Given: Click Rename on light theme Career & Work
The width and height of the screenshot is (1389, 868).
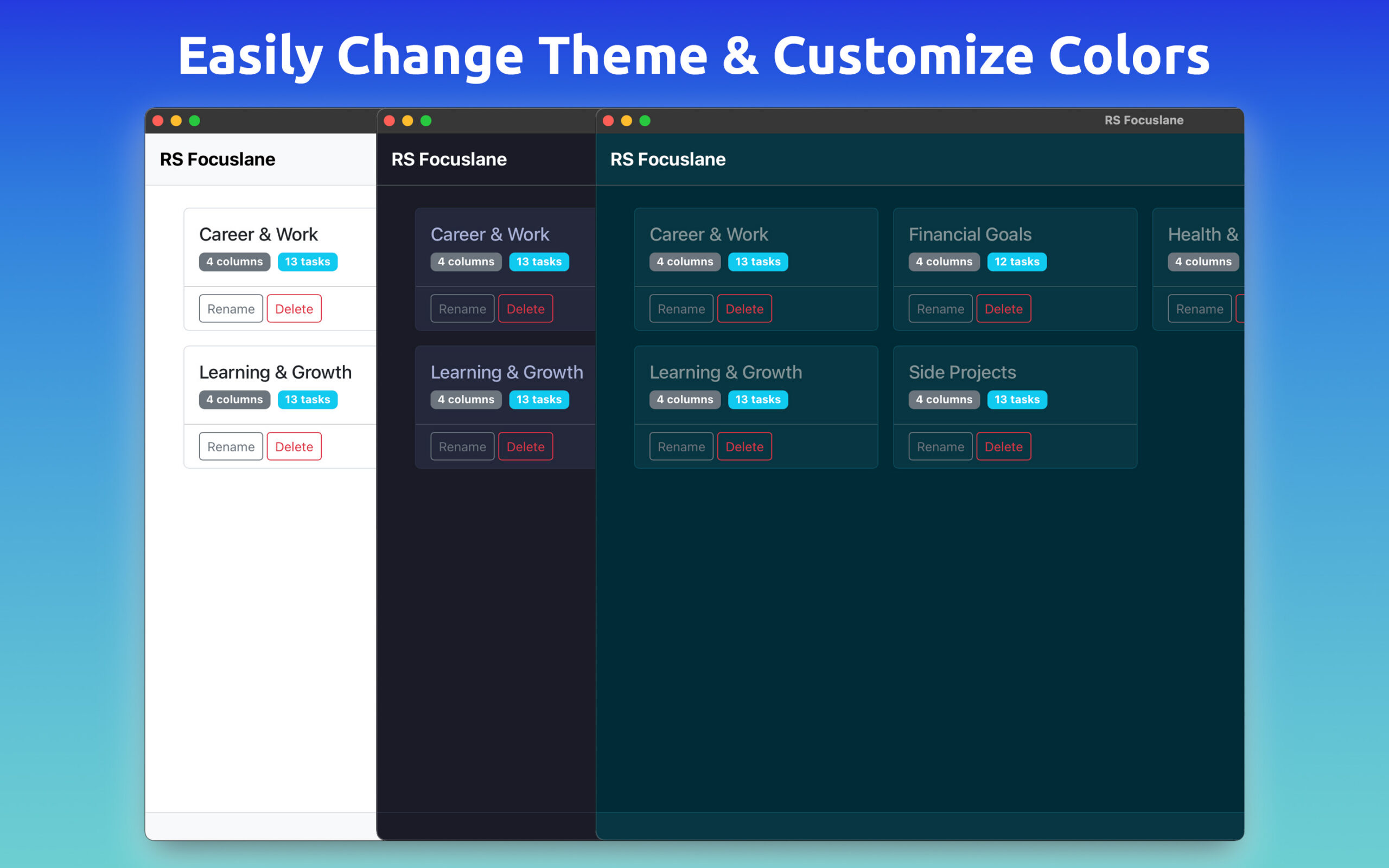Looking at the screenshot, I should 231,309.
